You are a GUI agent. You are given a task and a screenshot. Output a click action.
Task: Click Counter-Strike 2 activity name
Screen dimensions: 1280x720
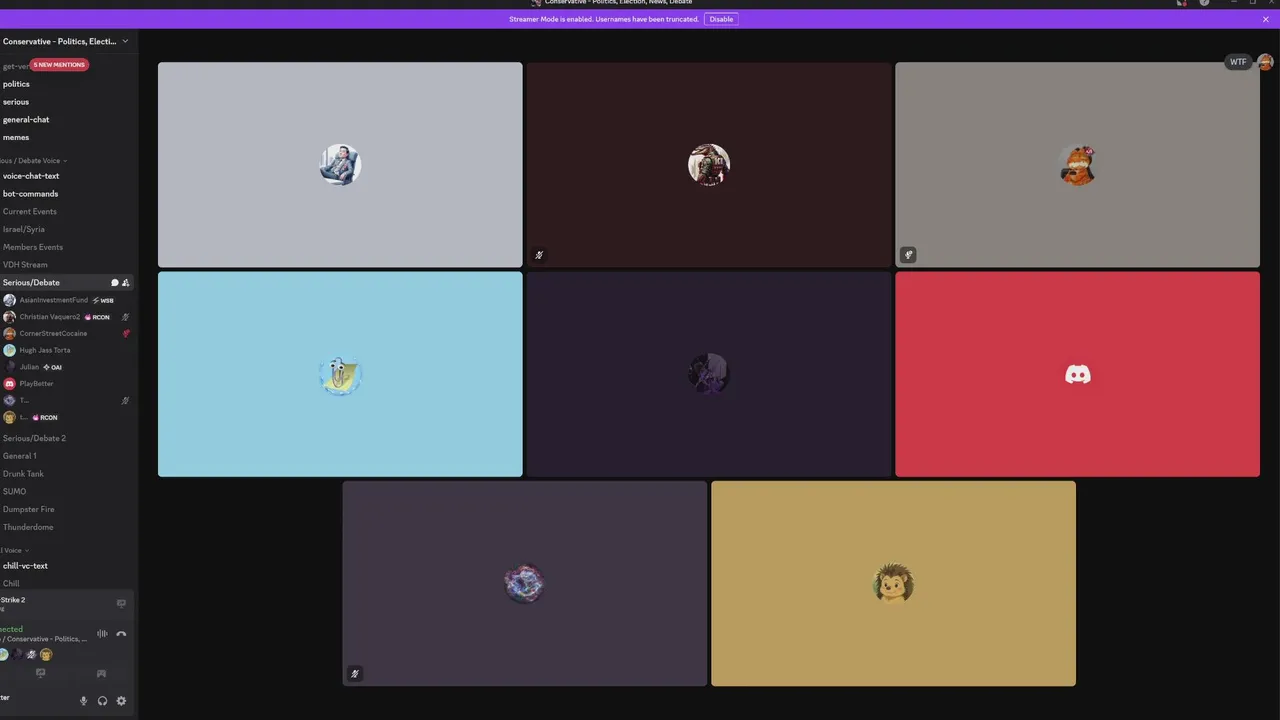[13, 600]
